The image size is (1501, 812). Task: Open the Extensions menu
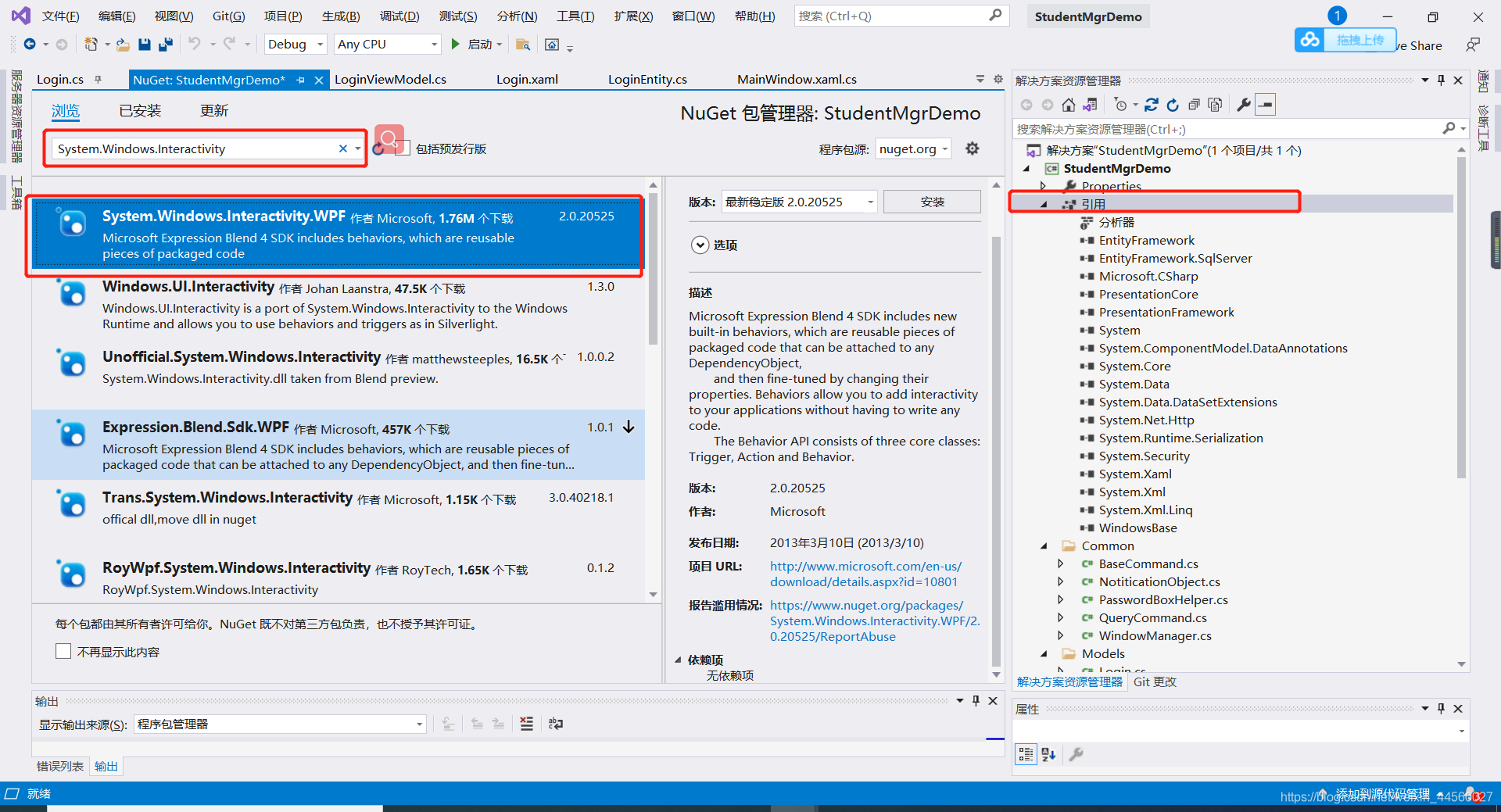(x=633, y=16)
